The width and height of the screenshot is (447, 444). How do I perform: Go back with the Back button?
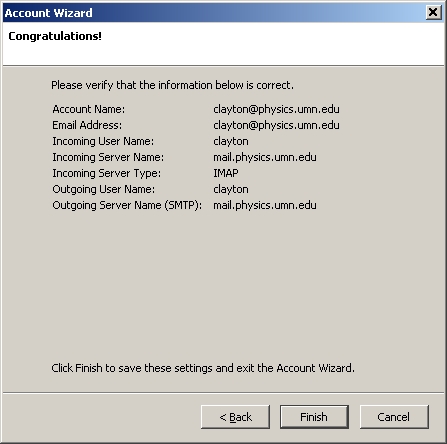tap(235, 417)
